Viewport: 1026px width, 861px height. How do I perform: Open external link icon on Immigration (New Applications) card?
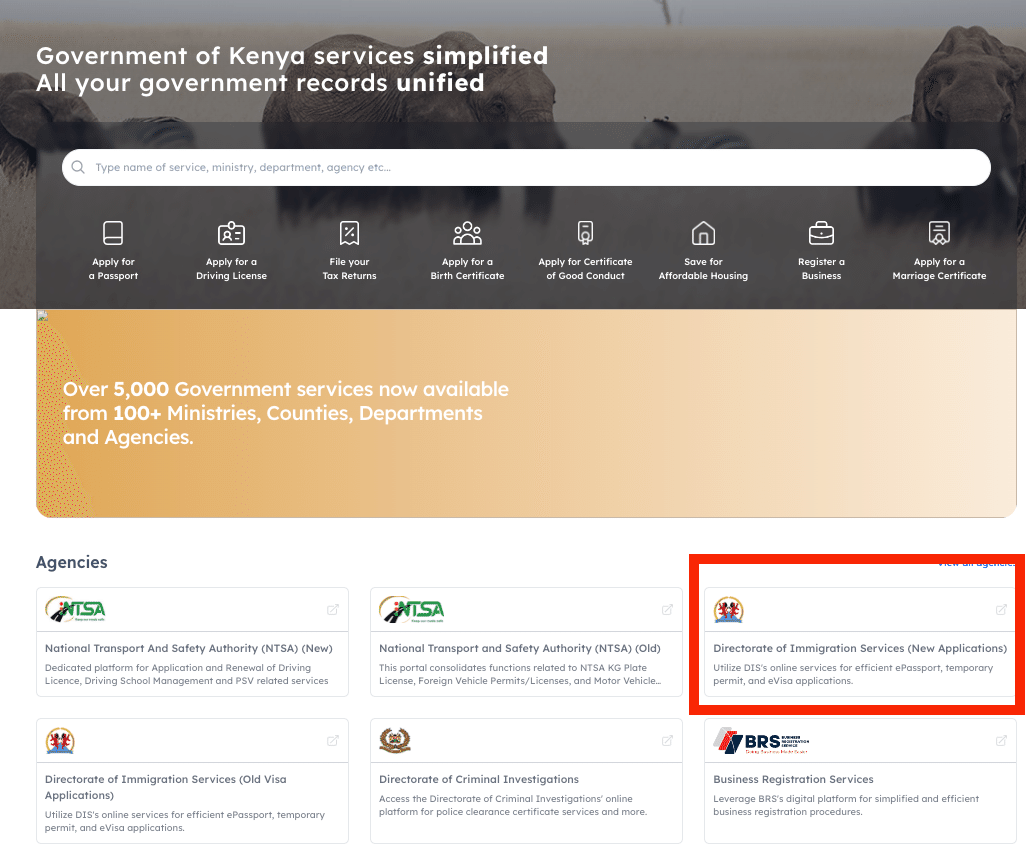tap(1001, 610)
